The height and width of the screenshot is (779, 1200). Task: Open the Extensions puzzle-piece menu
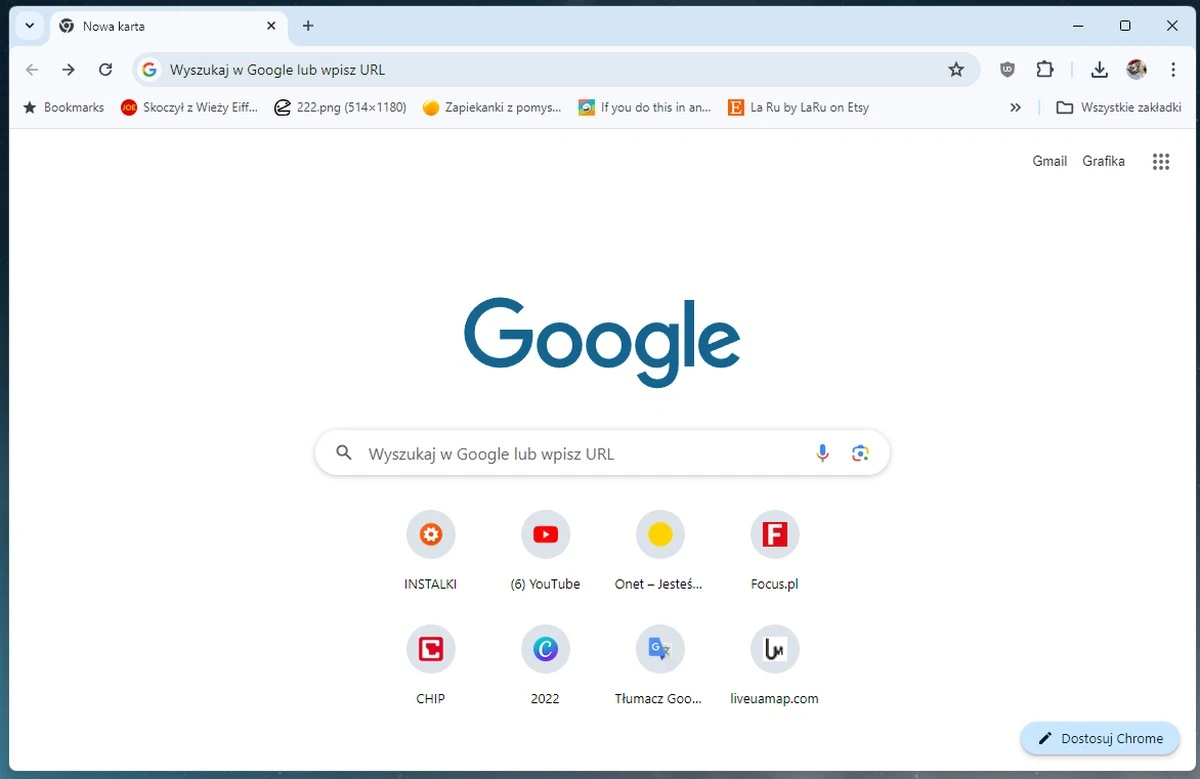click(1045, 69)
